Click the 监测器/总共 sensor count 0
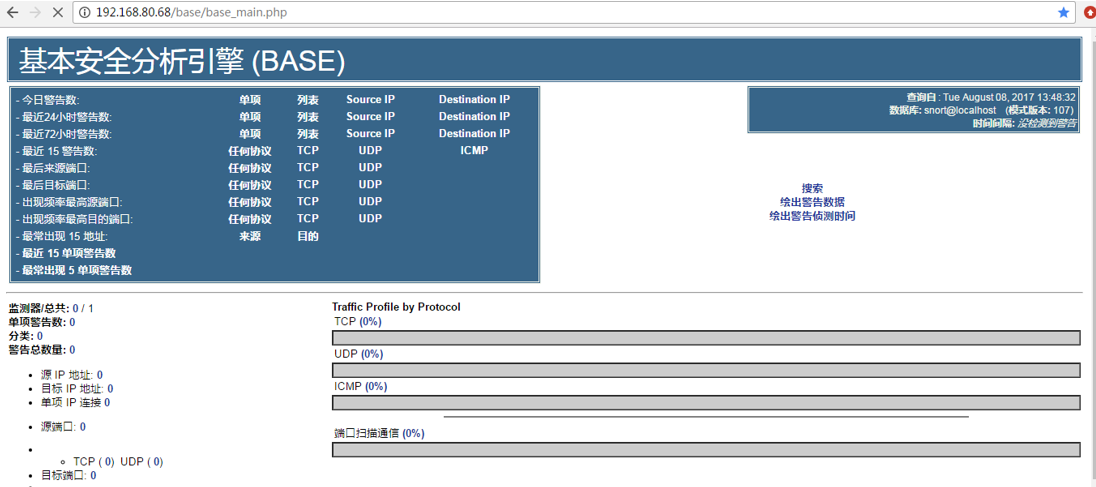 click(75, 308)
